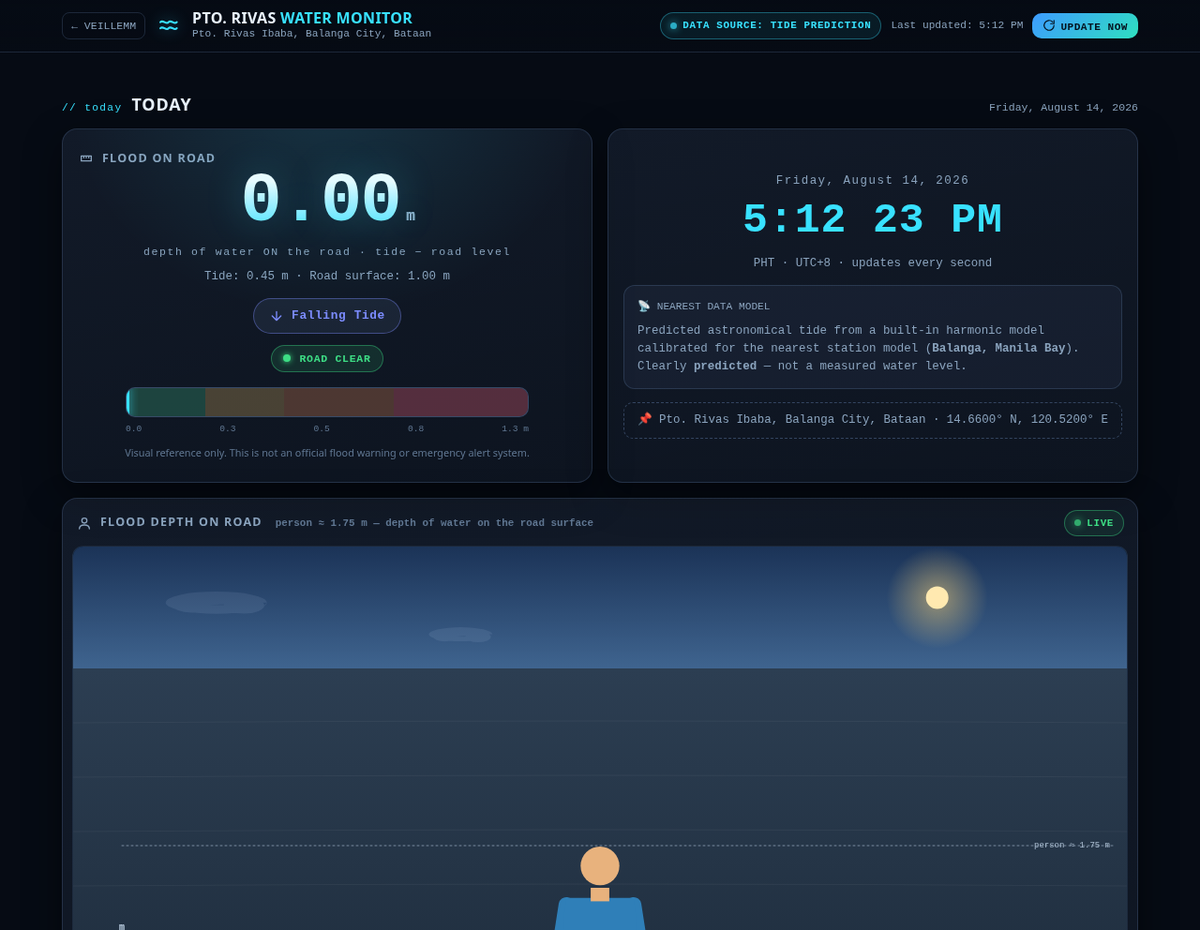The image size is (1200, 930).
Task: Click the ruler icon beside Flood On Road
Action: click(86, 158)
